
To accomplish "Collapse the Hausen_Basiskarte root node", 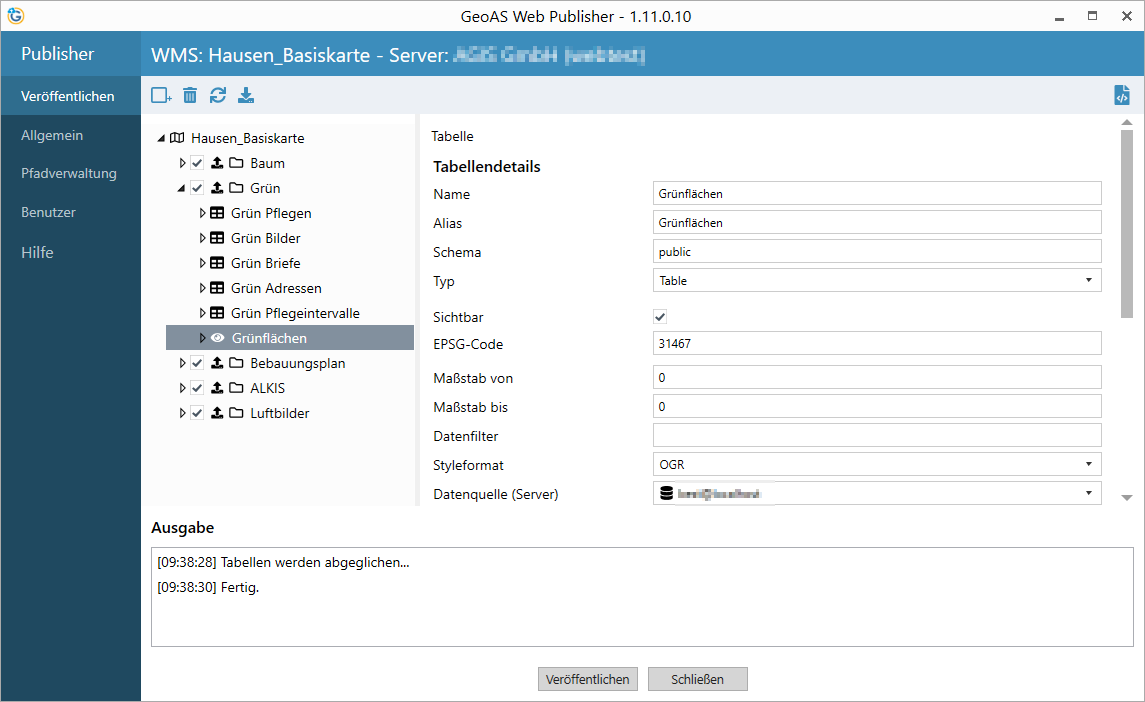I will [x=161, y=138].
